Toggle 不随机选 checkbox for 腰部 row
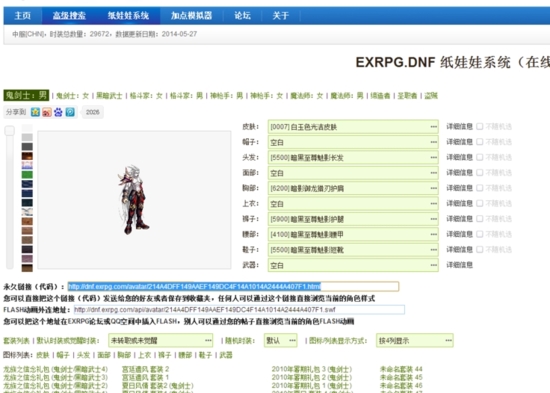Screen dimensions: 550x393 [479, 234]
